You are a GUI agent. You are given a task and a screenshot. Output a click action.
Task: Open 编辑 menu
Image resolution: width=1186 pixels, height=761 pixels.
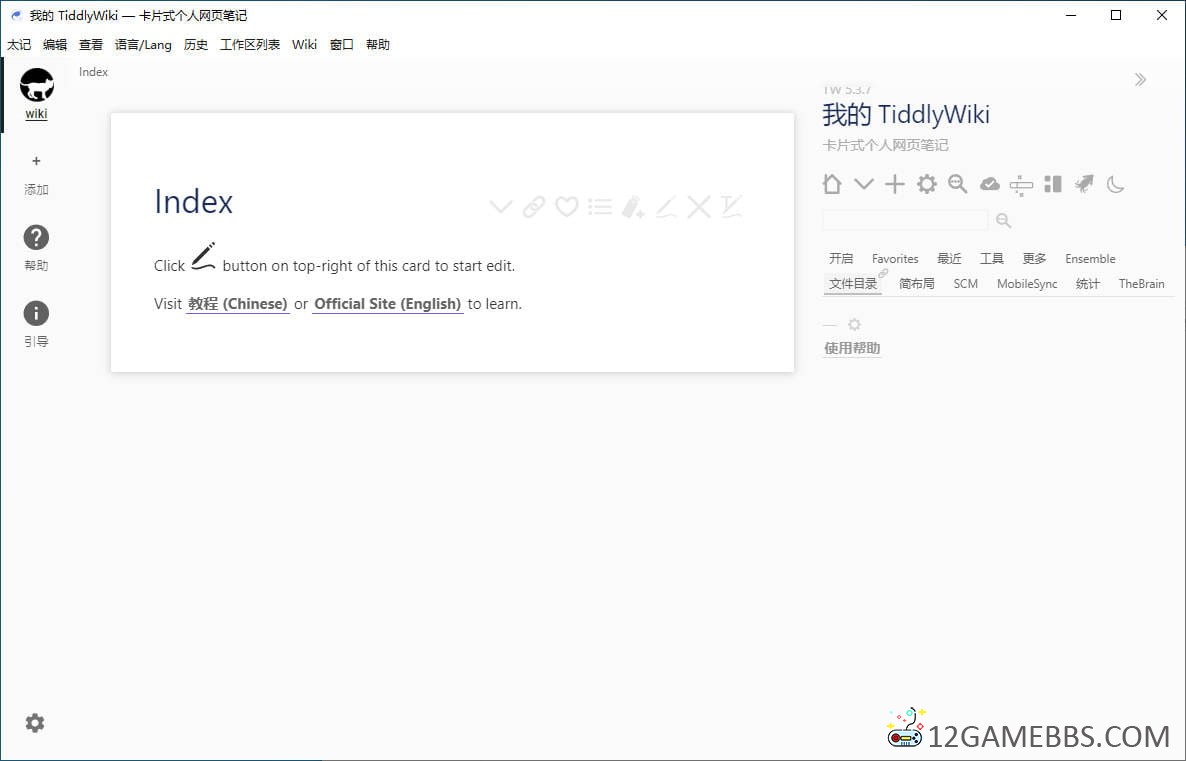54,45
